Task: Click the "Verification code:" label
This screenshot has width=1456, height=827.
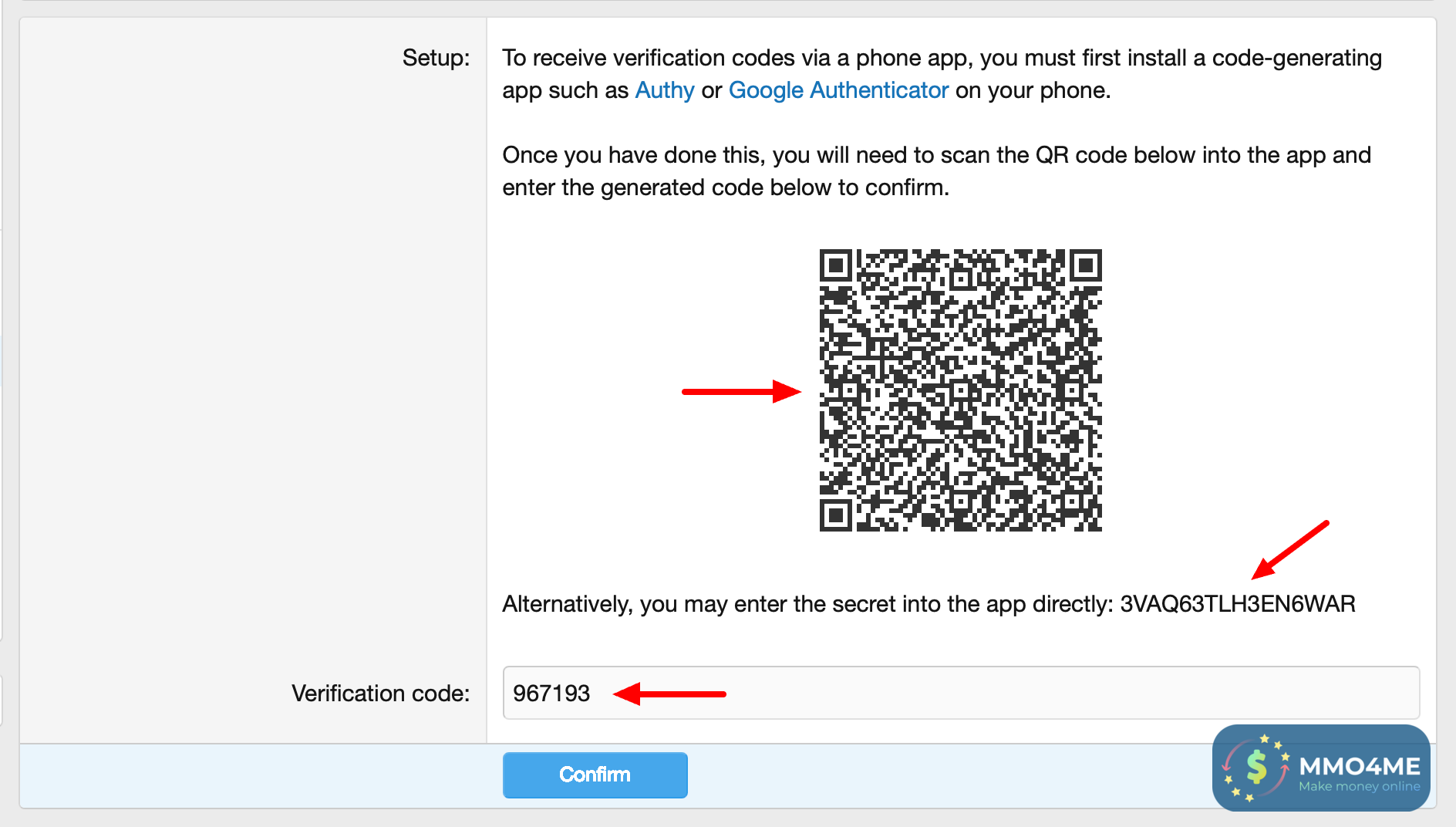Action: 380,694
